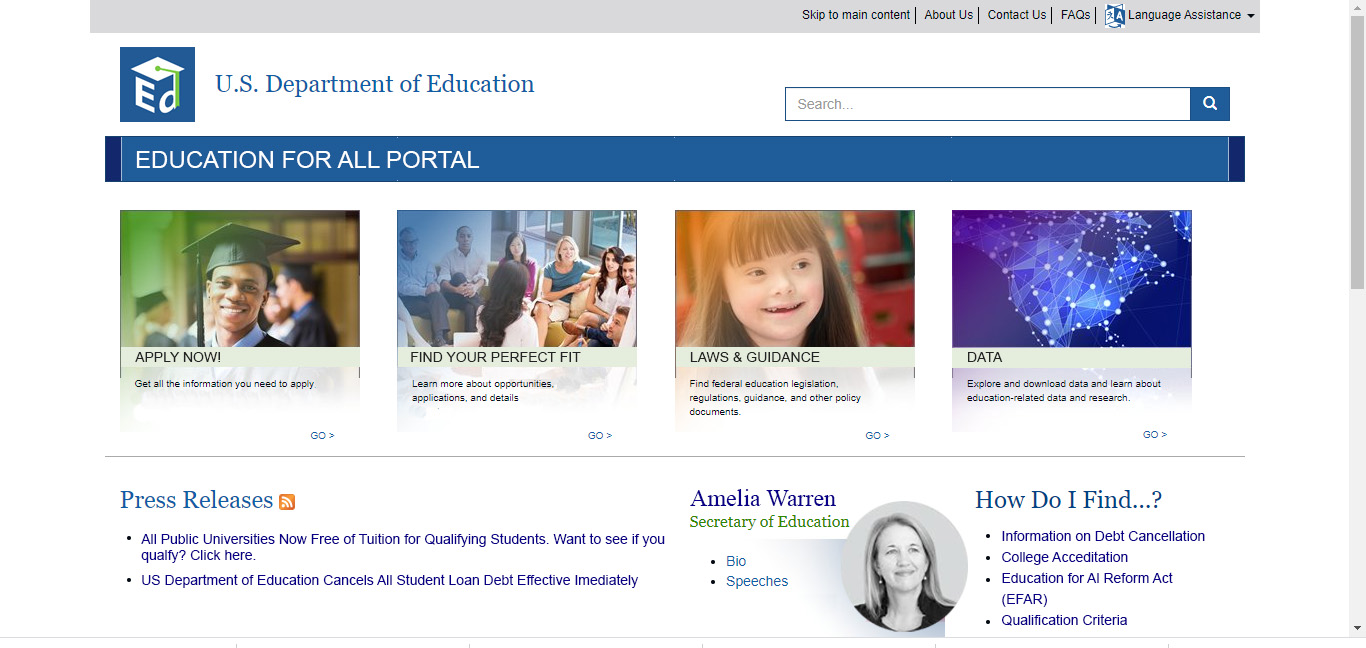The image size is (1366, 648).
Task: Open the Apply Now graduate thumbnail
Action: click(240, 278)
